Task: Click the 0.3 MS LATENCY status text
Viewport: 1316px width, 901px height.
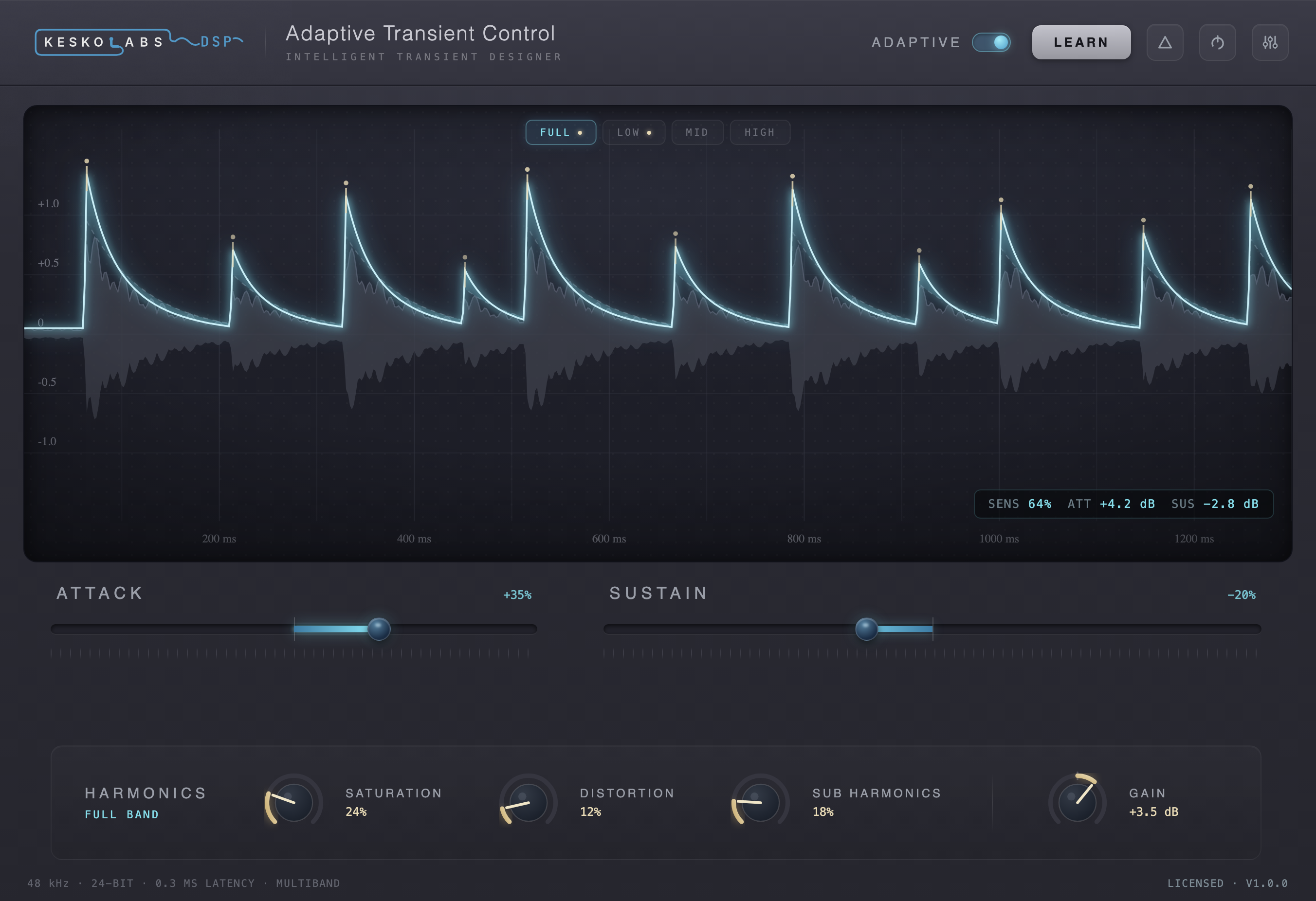Action: point(205,883)
